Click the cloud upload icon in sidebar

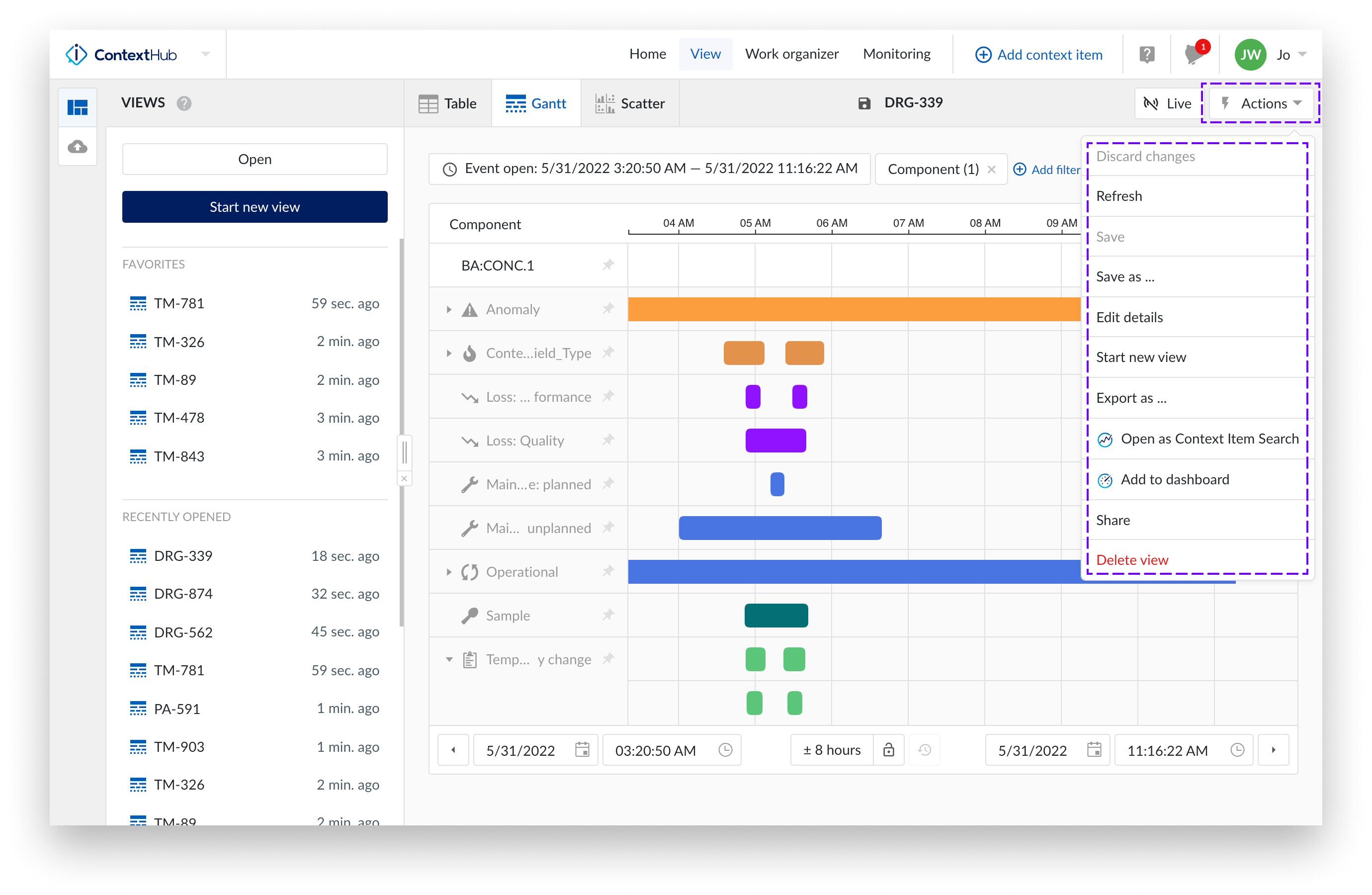click(77, 147)
